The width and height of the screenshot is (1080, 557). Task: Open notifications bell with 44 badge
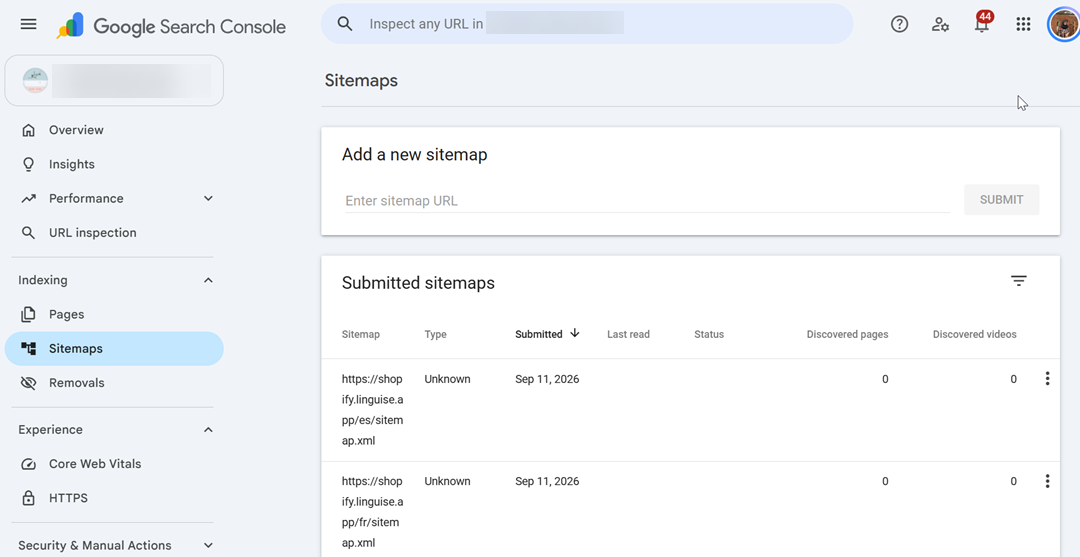(x=982, y=22)
